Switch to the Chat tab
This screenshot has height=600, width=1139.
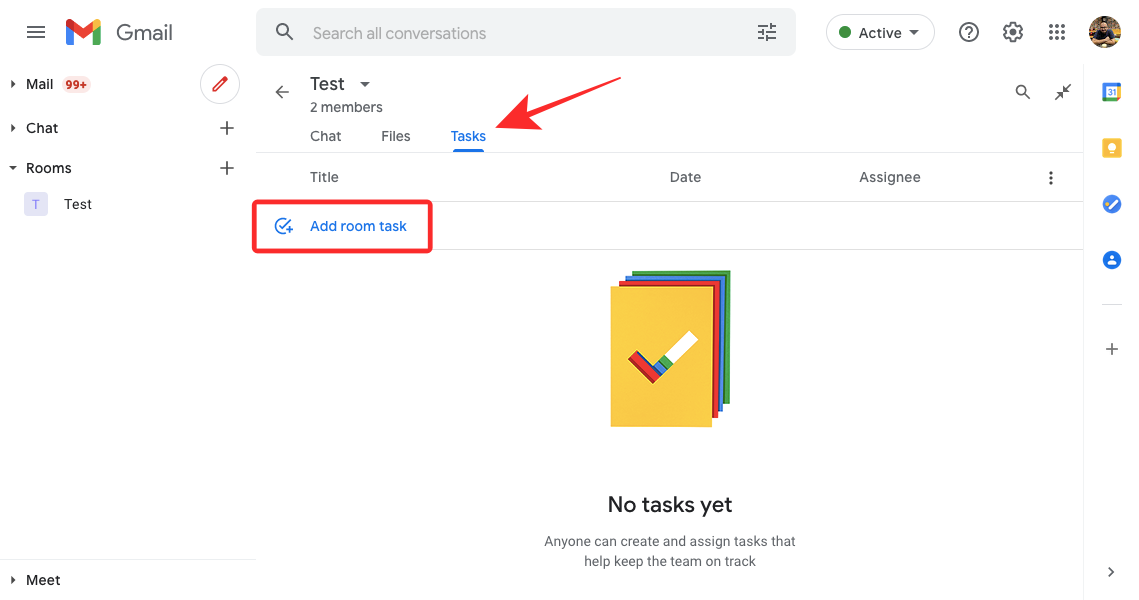point(326,136)
